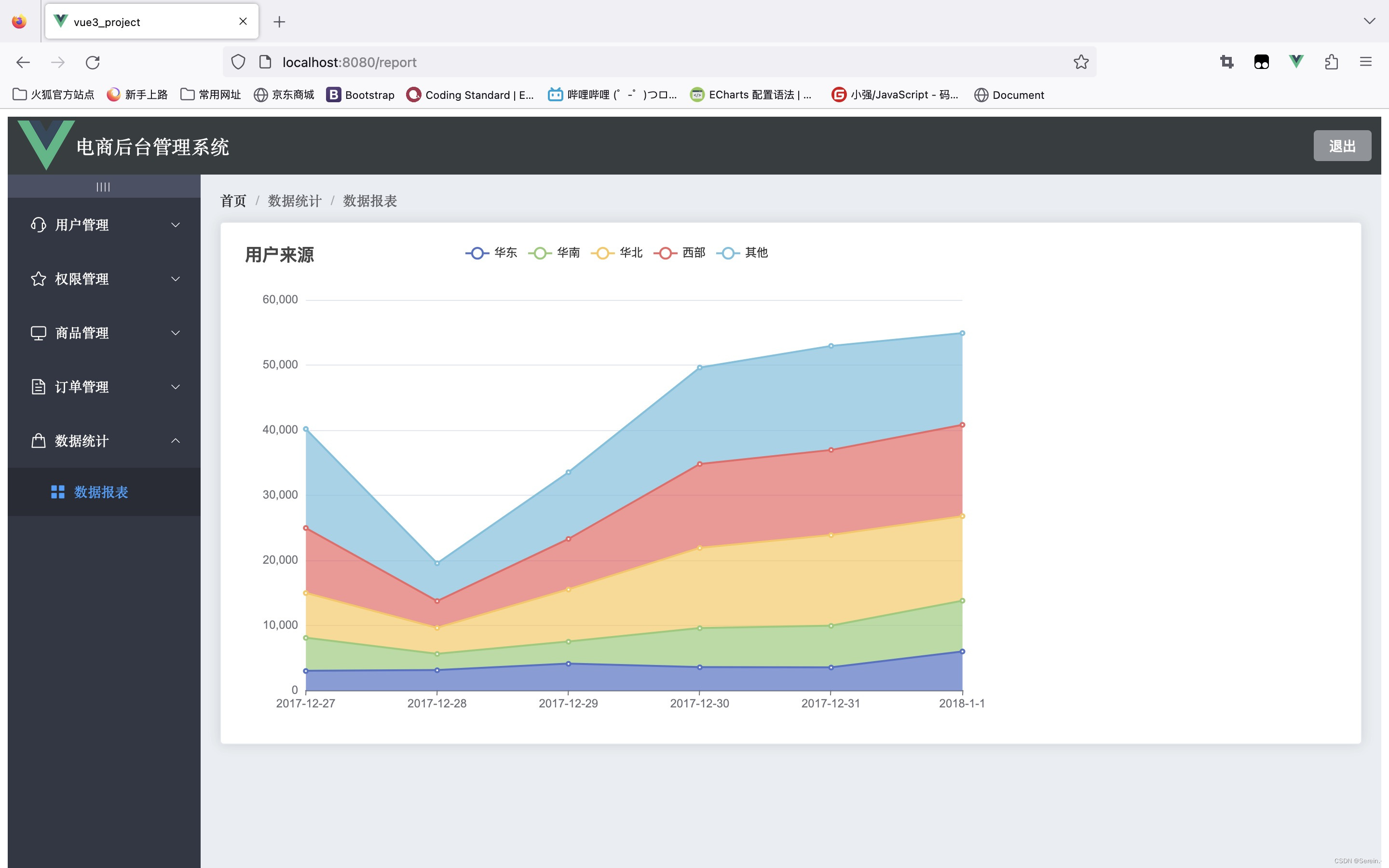Open the Document bookmark

(x=1009, y=95)
